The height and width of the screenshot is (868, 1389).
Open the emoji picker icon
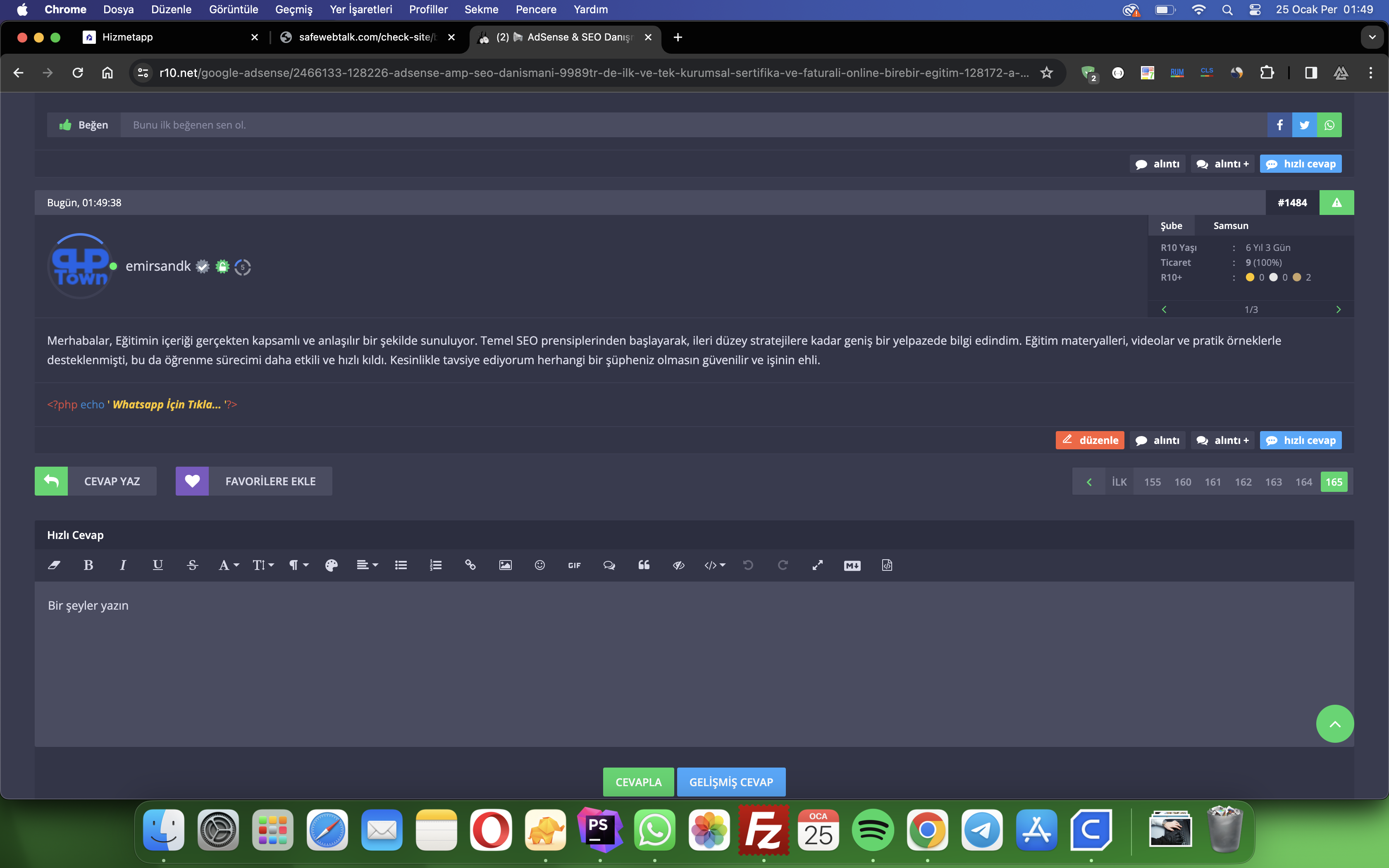pyautogui.click(x=539, y=565)
